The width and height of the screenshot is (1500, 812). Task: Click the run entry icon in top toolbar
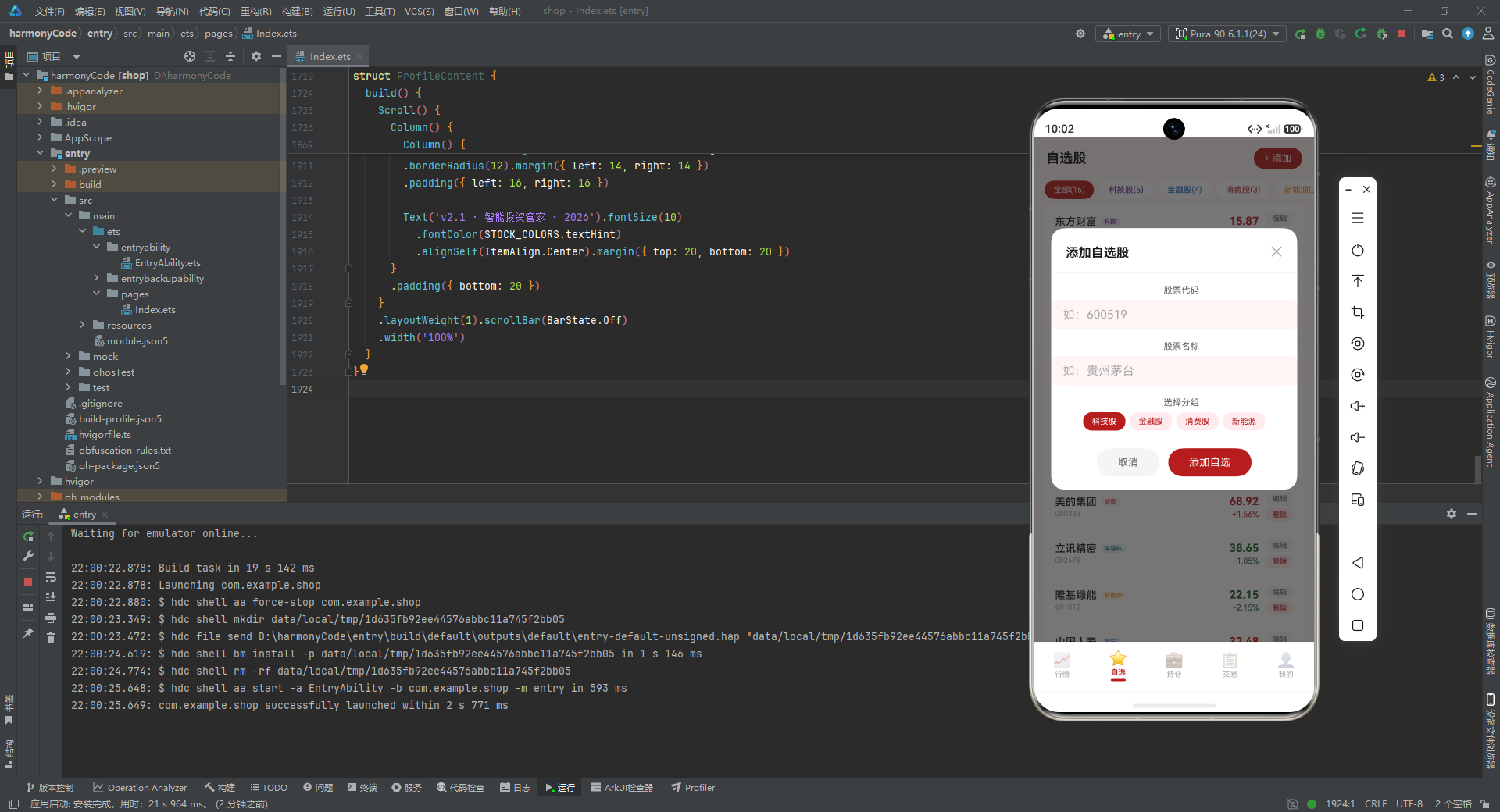[x=1300, y=34]
